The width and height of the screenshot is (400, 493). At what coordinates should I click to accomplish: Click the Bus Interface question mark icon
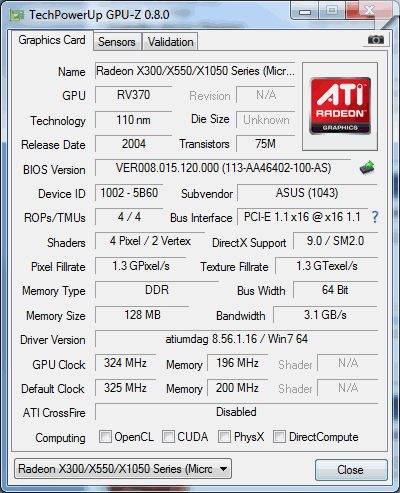[375, 217]
